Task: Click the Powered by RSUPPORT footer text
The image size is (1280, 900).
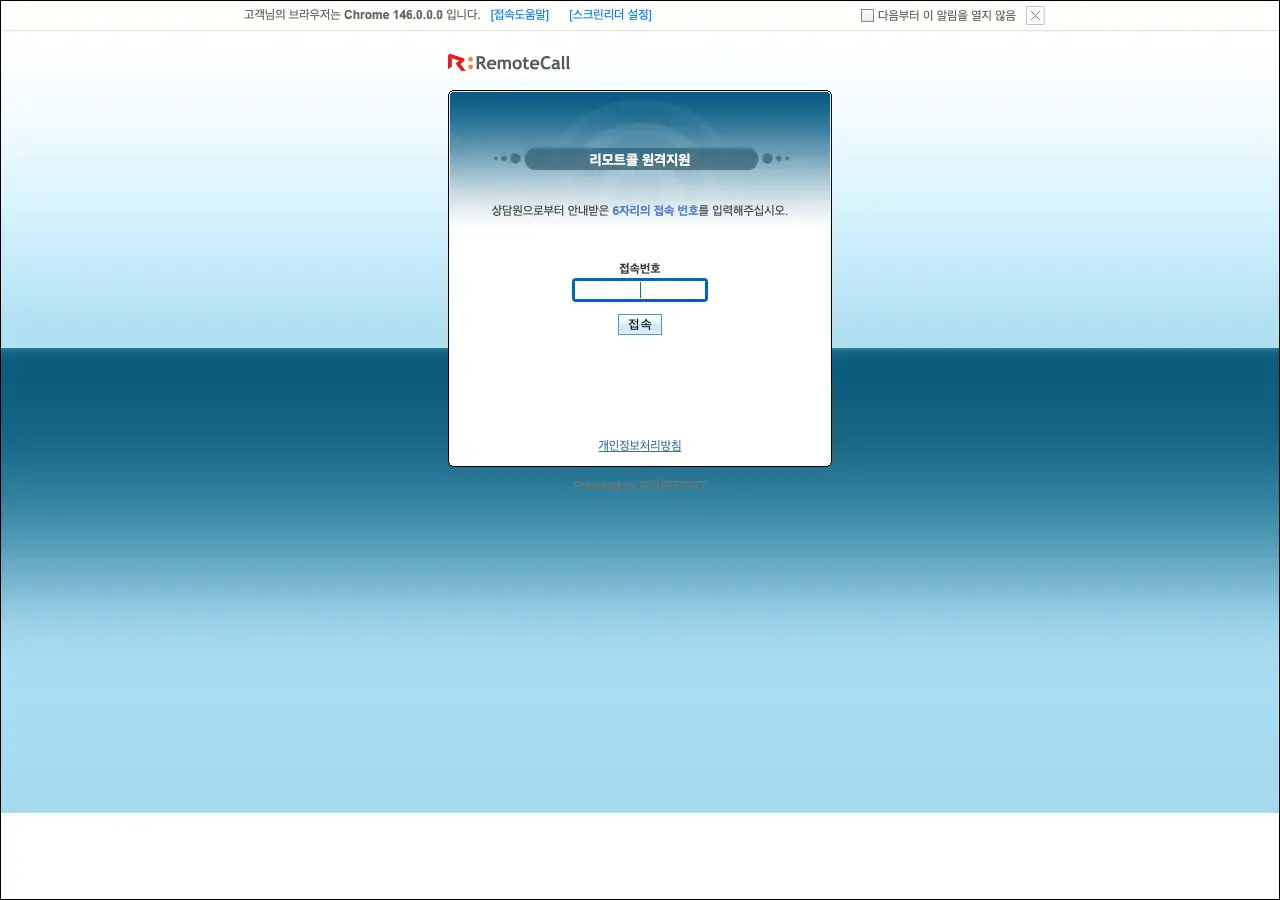Action: coord(640,486)
